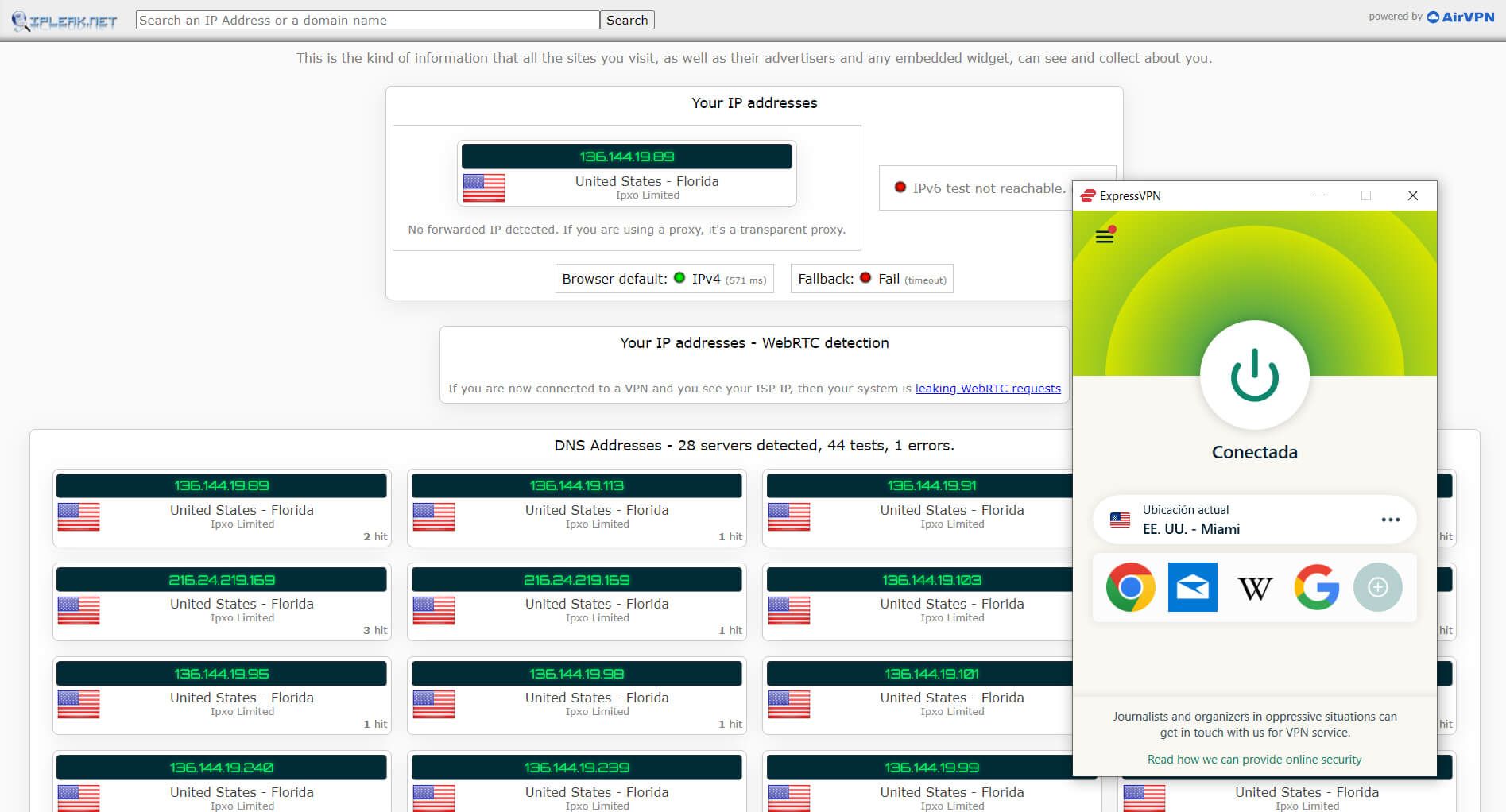Select DNS address 136.144.19.95

[222, 674]
